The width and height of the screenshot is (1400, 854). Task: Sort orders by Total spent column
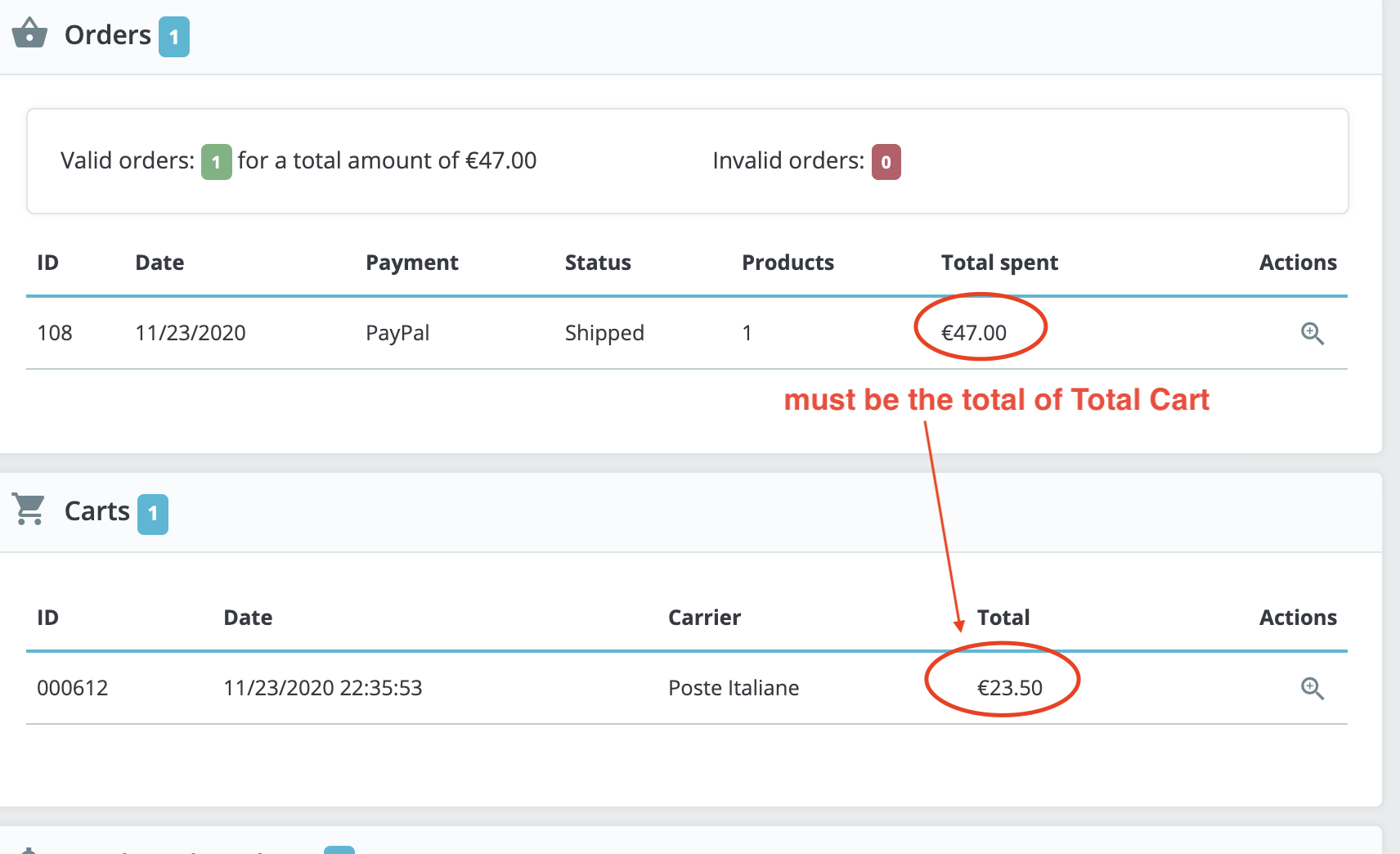999,263
